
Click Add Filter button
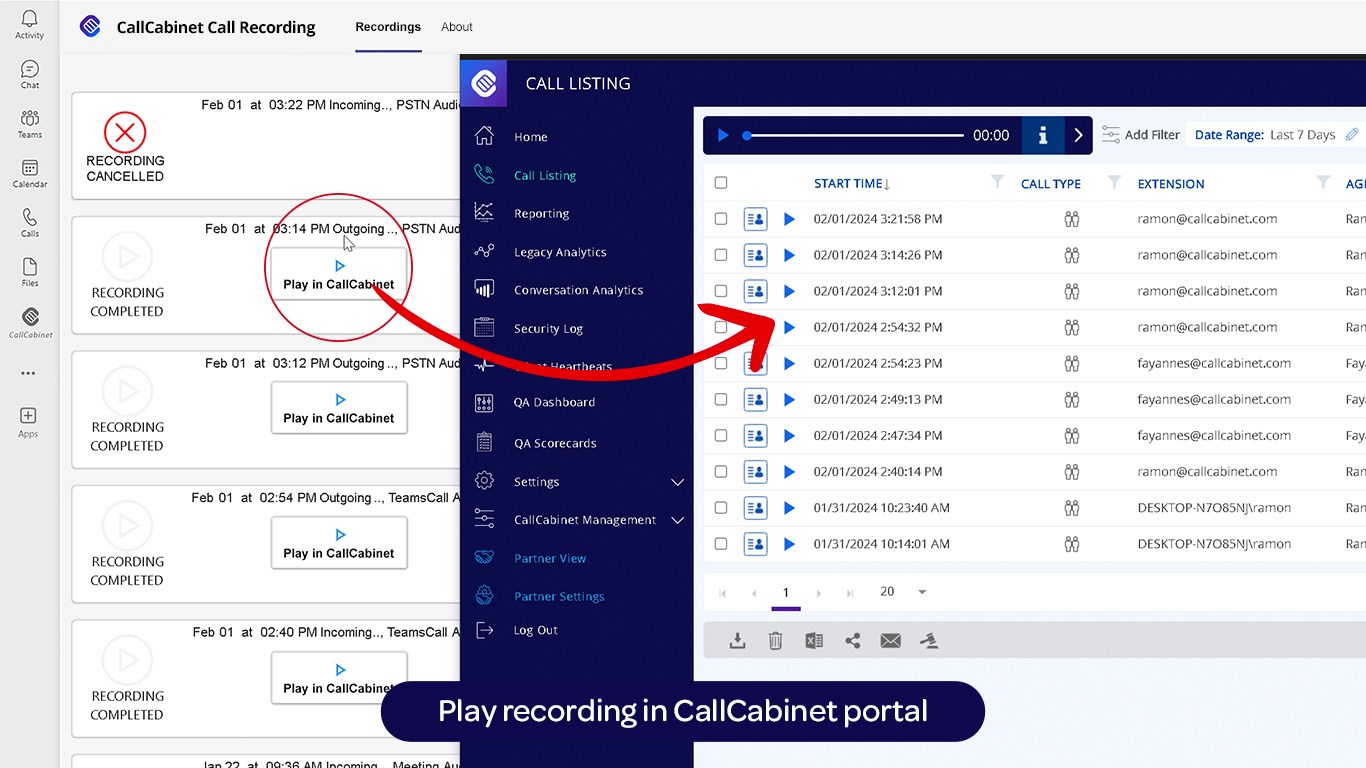(x=1140, y=134)
